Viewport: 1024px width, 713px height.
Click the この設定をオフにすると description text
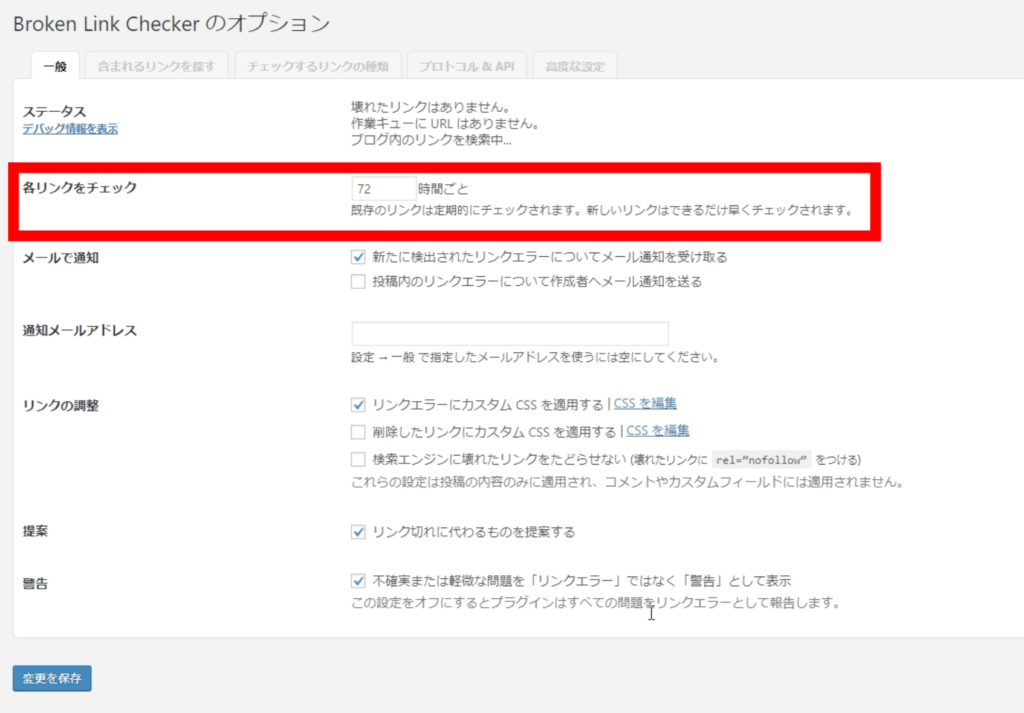[x=596, y=603]
